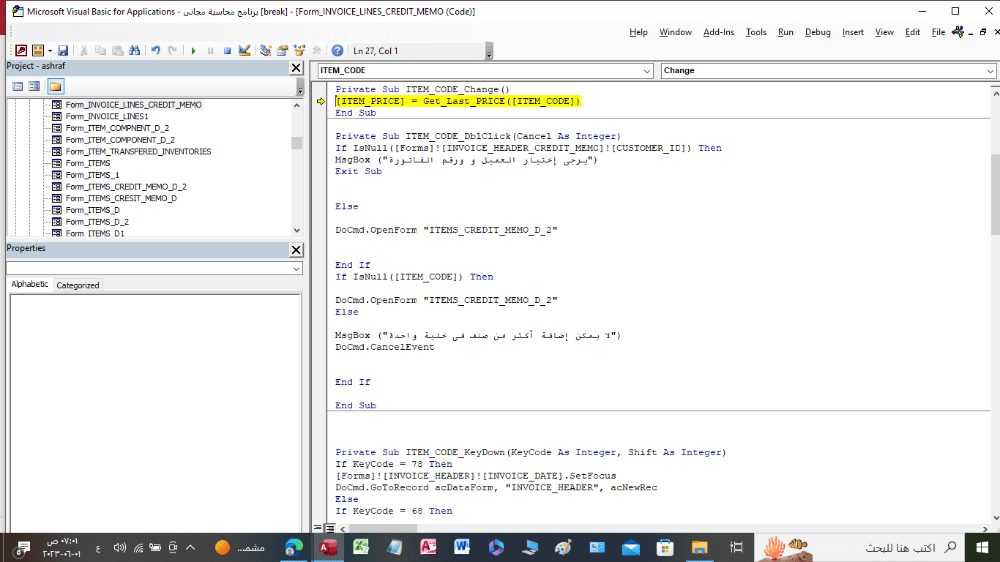Close the Project Explorer pane
Viewport: 1000px width, 562px height.
(296, 68)
